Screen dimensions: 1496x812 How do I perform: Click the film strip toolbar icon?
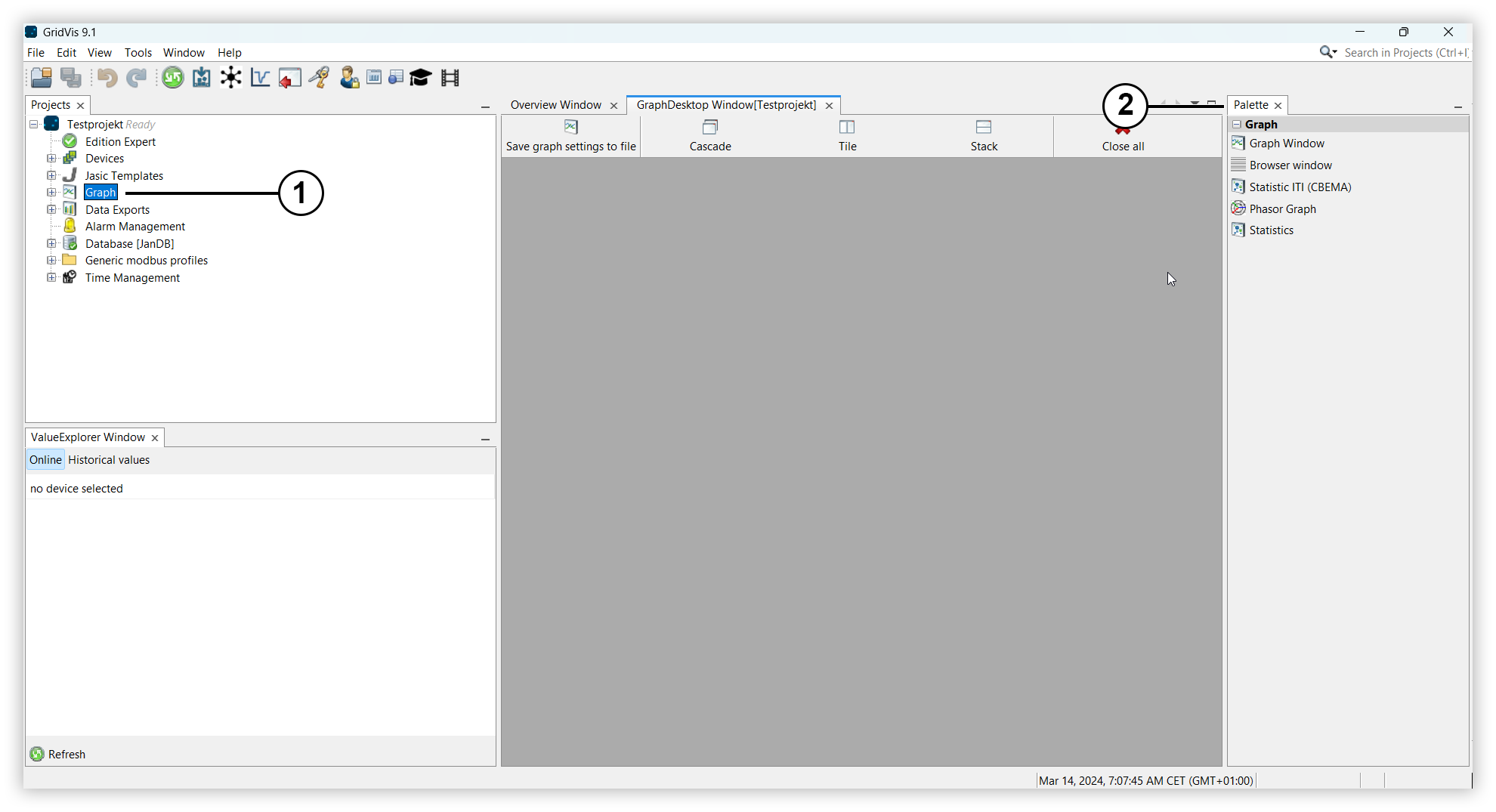pyautogui.click(x=450, y=78)
